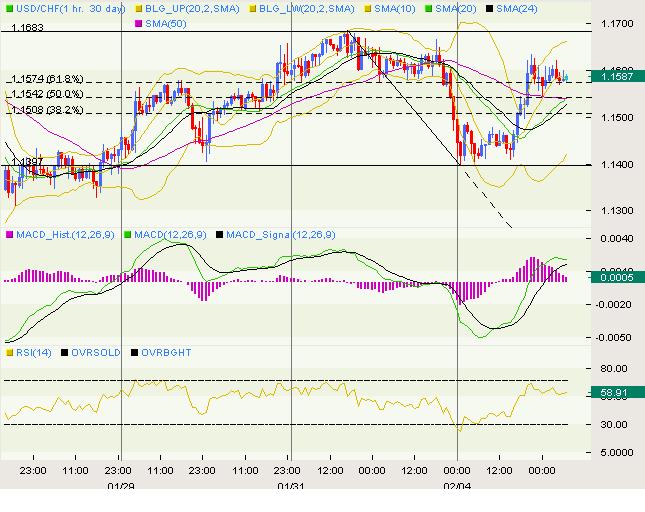Click the 1.1400 price axis label
Screen dimensions: 645x512
[x=617, y=164]
